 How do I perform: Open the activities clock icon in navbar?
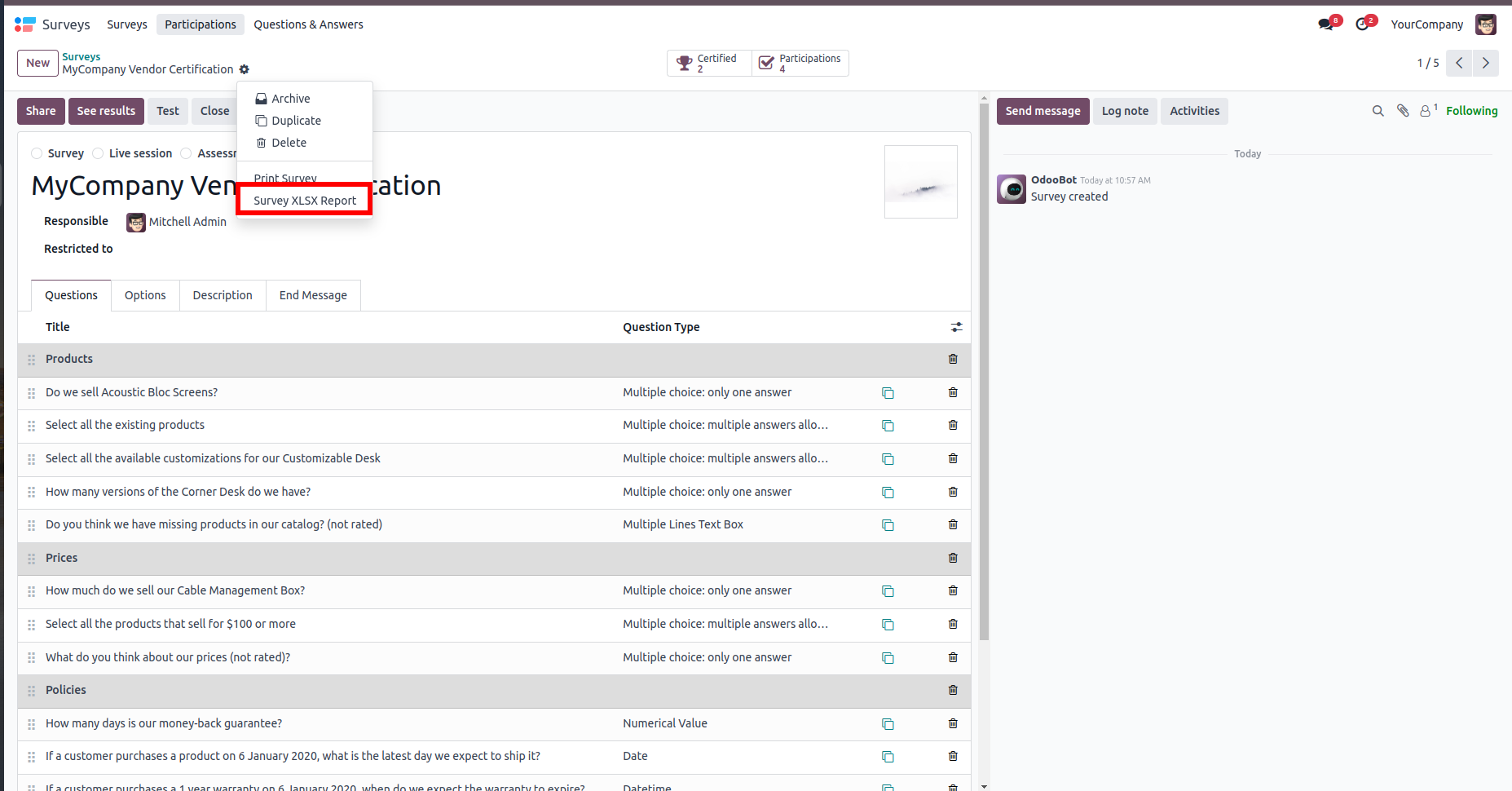point(1362,24)
